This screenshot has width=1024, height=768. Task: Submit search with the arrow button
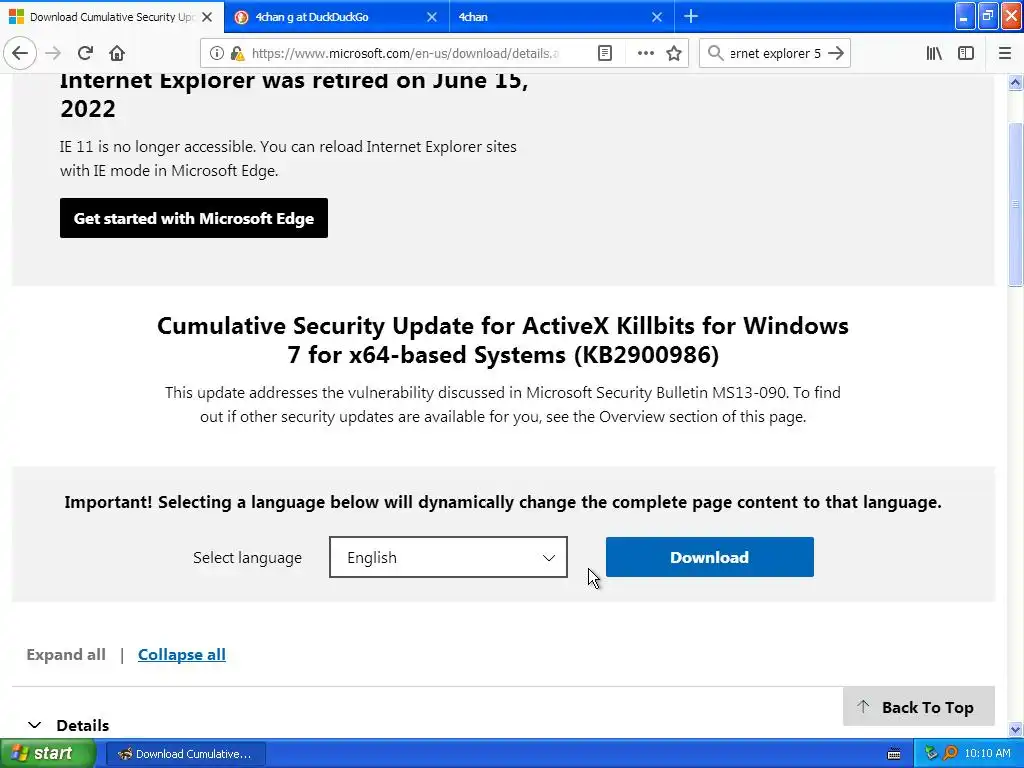click(836, 53)
